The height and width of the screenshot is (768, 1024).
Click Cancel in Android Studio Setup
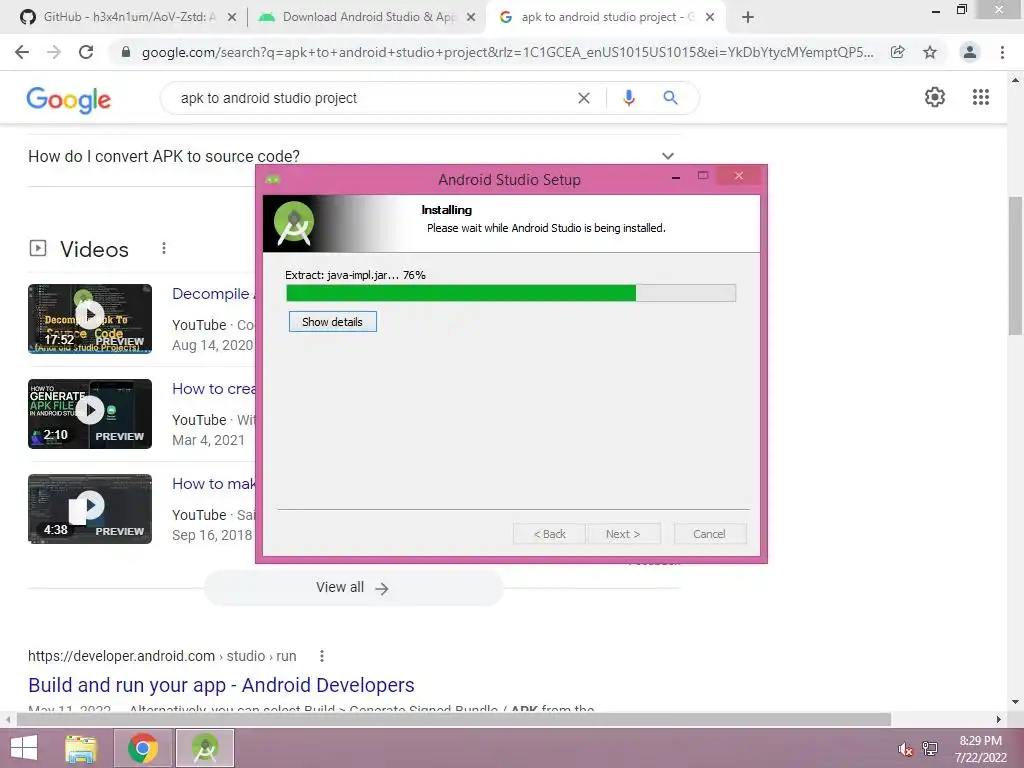pyautogui.click(x=709, y=534)
